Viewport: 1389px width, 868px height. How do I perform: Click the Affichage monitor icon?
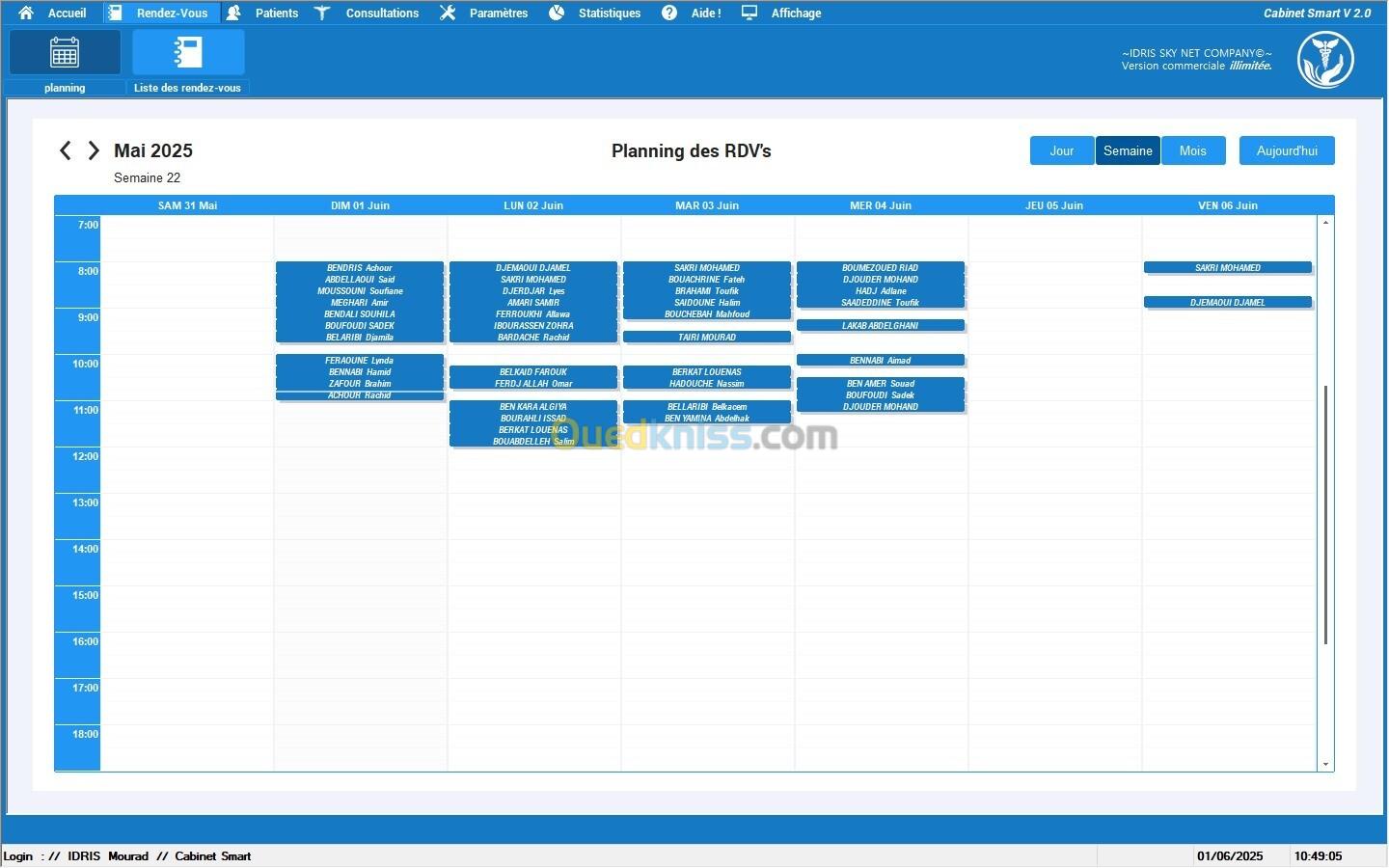point(749,13)
